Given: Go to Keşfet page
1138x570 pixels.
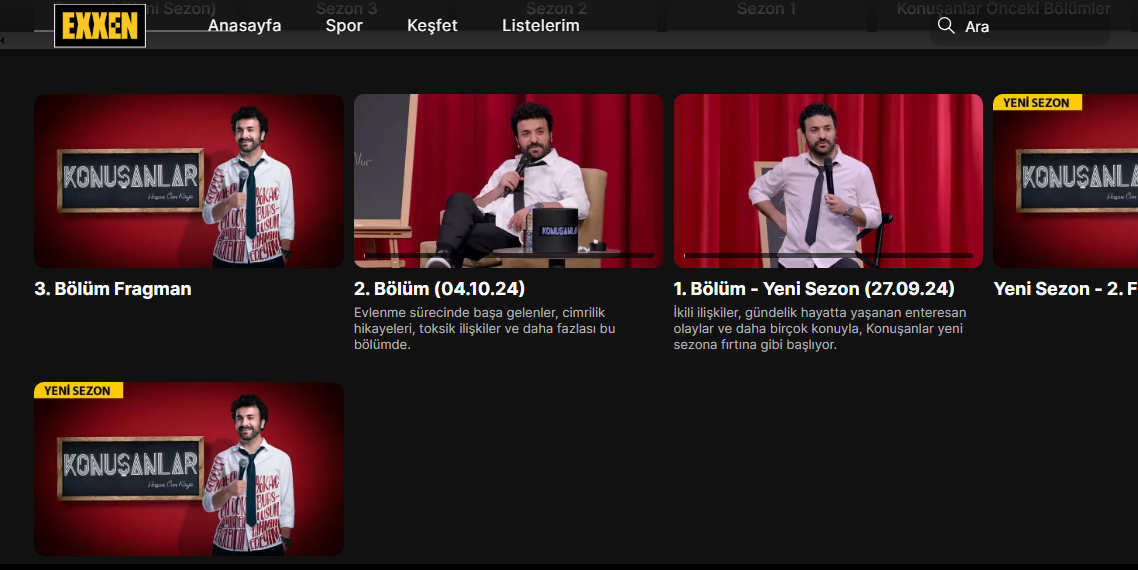Looking at the screenshot, I should click(432, 25).
